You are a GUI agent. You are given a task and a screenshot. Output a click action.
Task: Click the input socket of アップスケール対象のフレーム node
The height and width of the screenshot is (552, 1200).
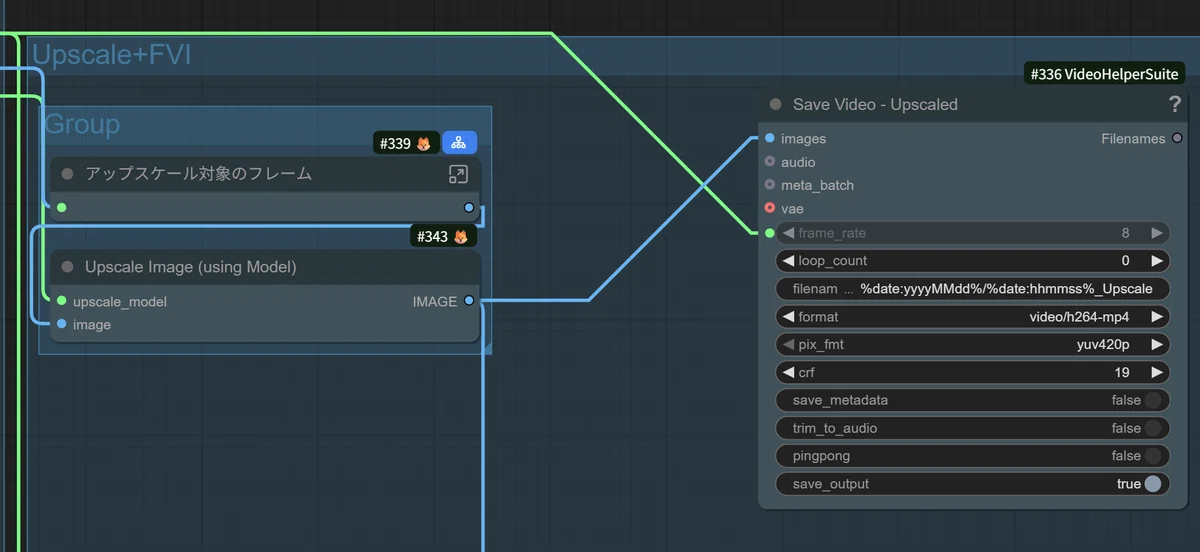point(62,207)
